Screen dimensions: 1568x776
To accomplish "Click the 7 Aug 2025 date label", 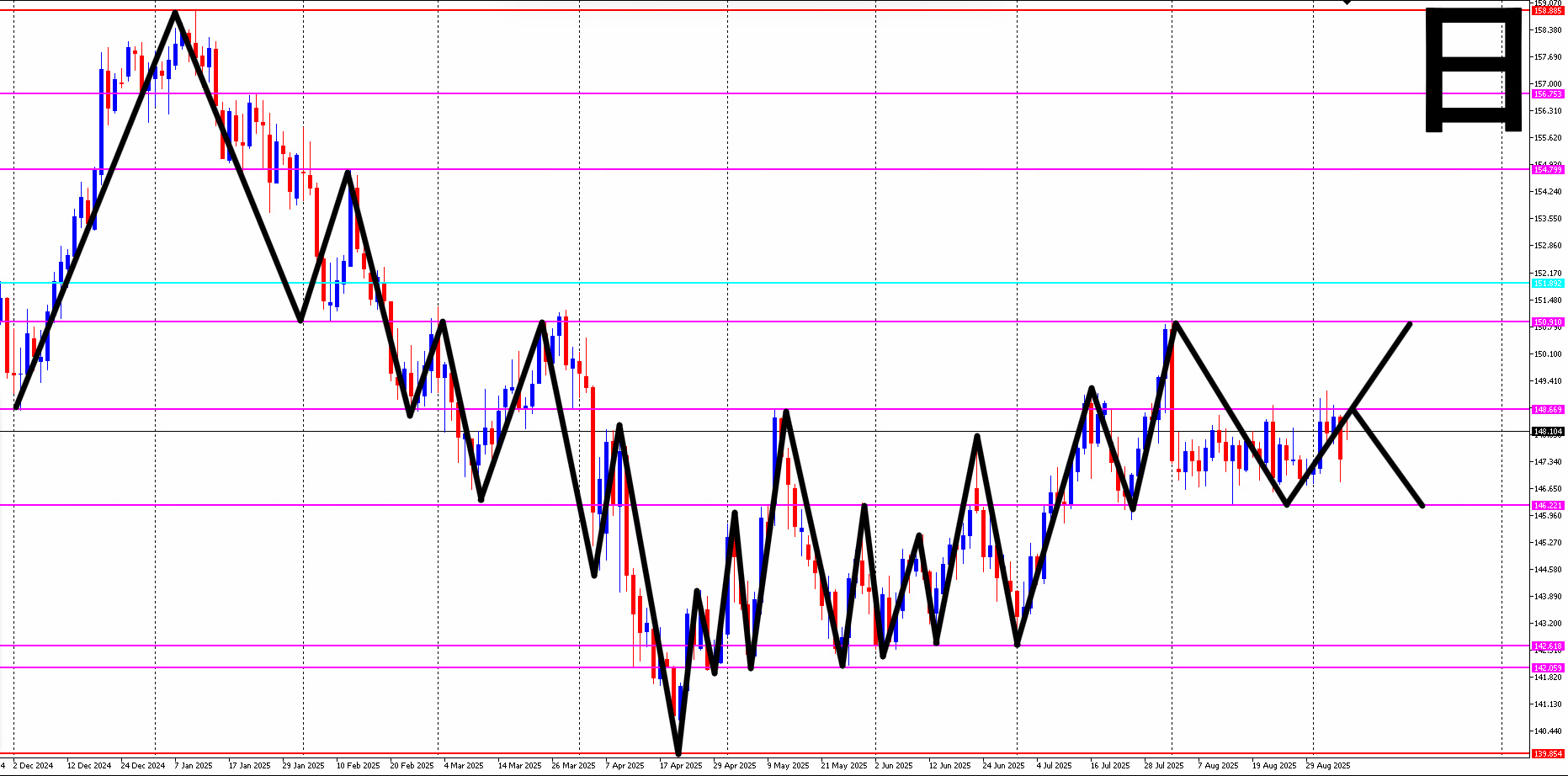I will (x=1218, y=766).
